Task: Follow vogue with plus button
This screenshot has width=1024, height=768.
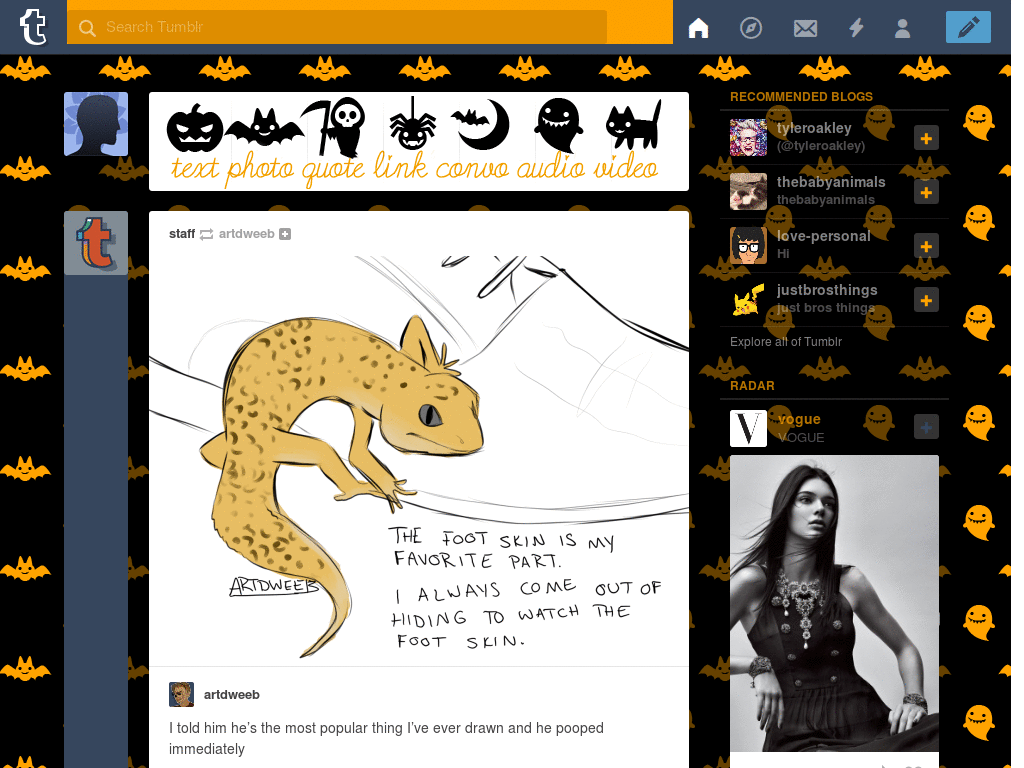Action: pos(926,427)
